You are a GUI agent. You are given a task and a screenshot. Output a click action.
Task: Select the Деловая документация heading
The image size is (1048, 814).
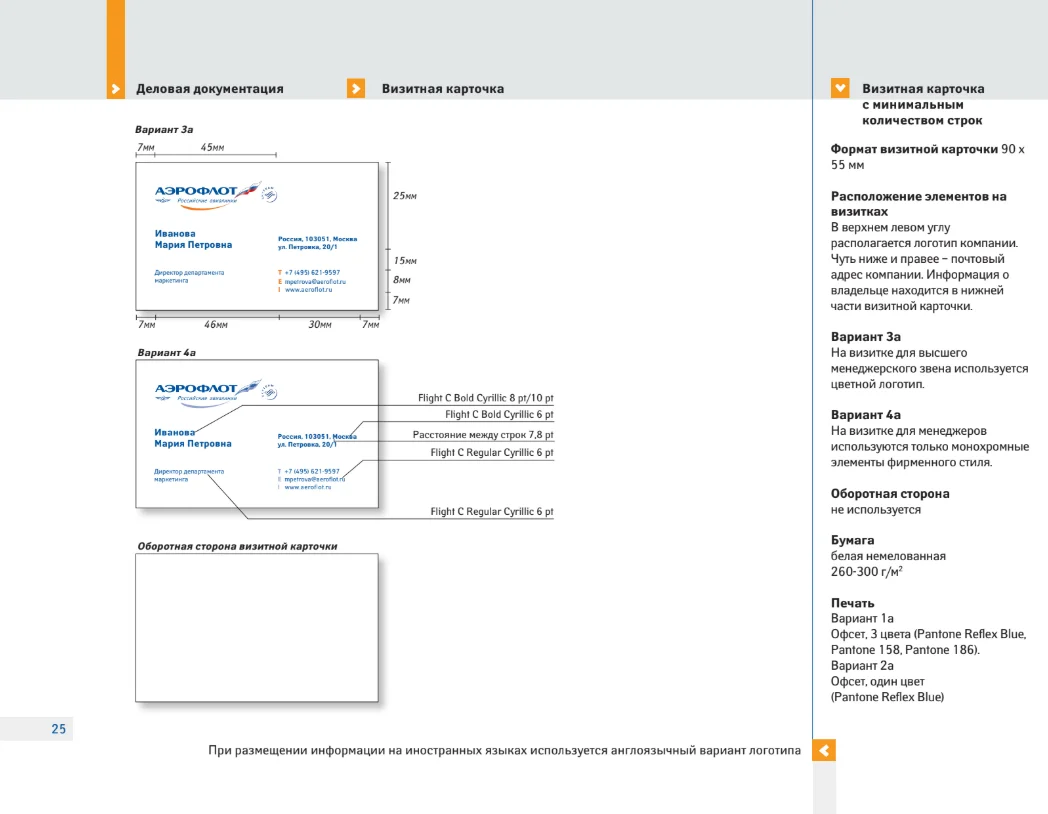tap(210, 89)
